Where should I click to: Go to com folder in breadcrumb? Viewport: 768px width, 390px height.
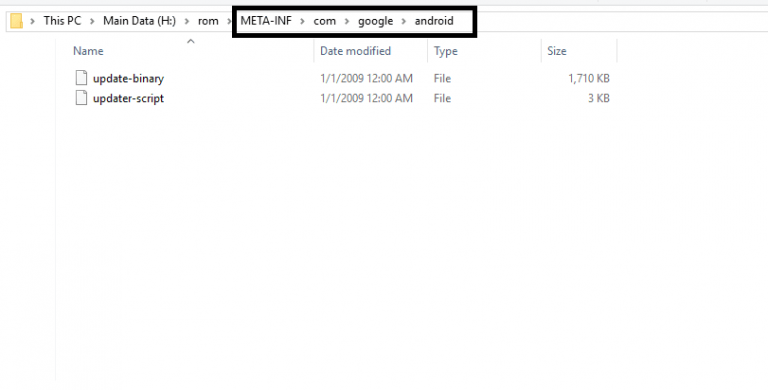(x=325, y=21)
